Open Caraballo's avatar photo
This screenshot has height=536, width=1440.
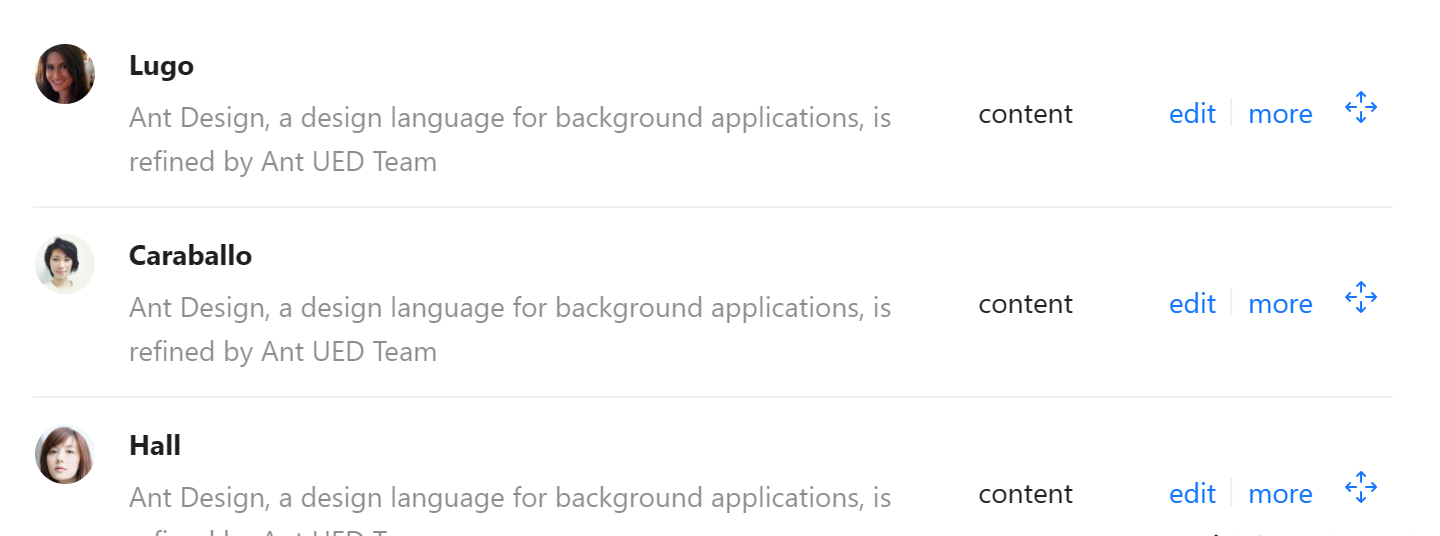point(65,264)
